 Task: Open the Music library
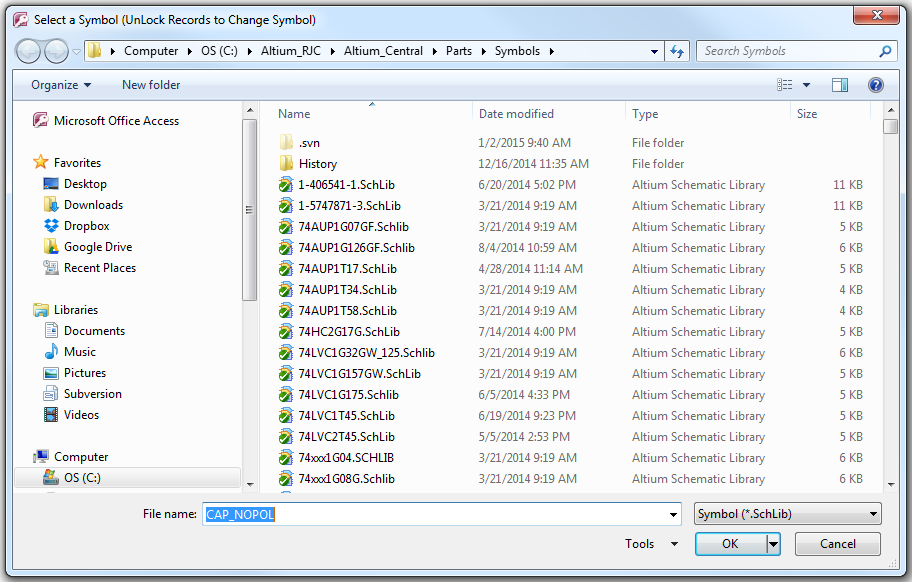click(80, 351)
